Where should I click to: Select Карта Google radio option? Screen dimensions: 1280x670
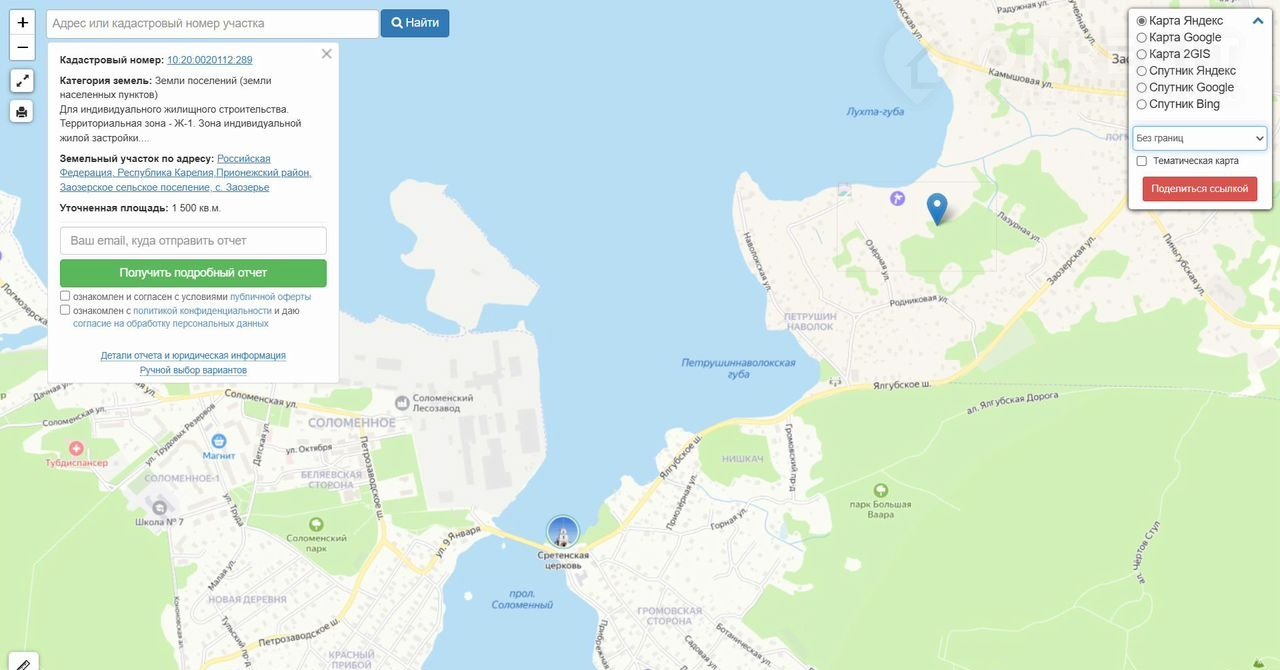point(1142,37)
